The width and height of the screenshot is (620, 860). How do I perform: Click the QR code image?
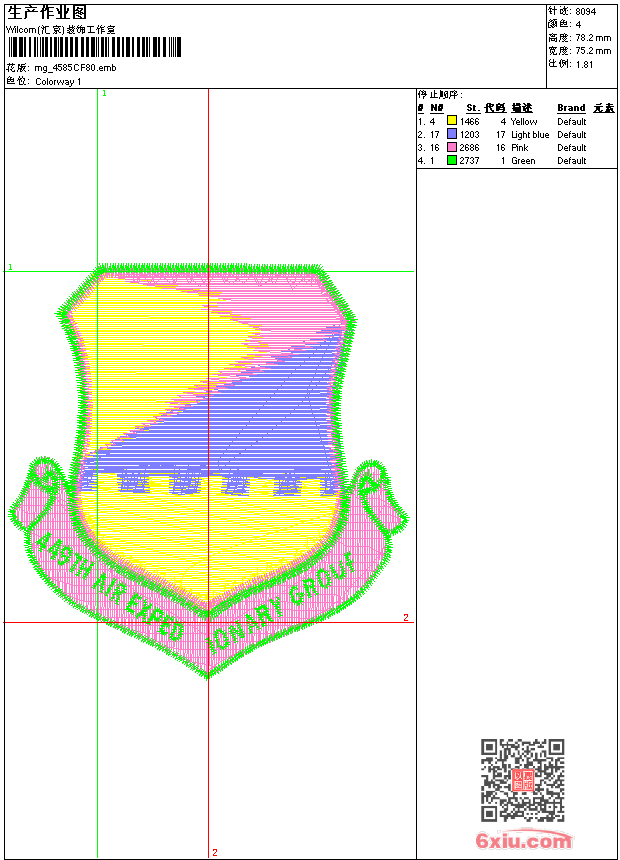[523, 779]
